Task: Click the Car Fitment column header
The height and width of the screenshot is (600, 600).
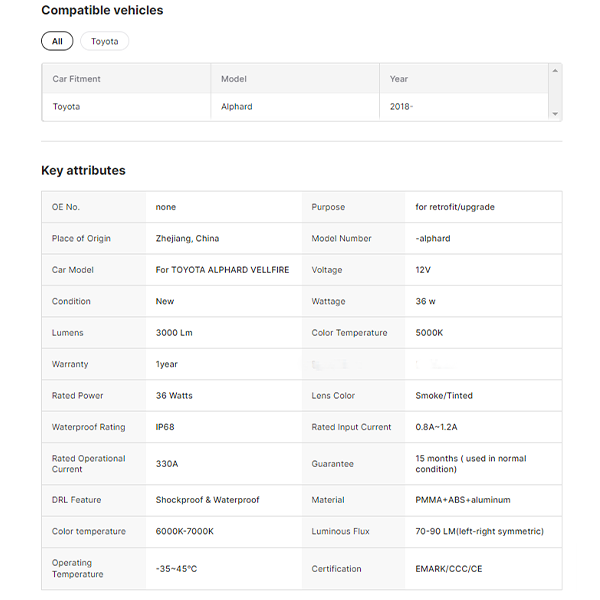Action: pyautogui.click(x=77, y=79)
